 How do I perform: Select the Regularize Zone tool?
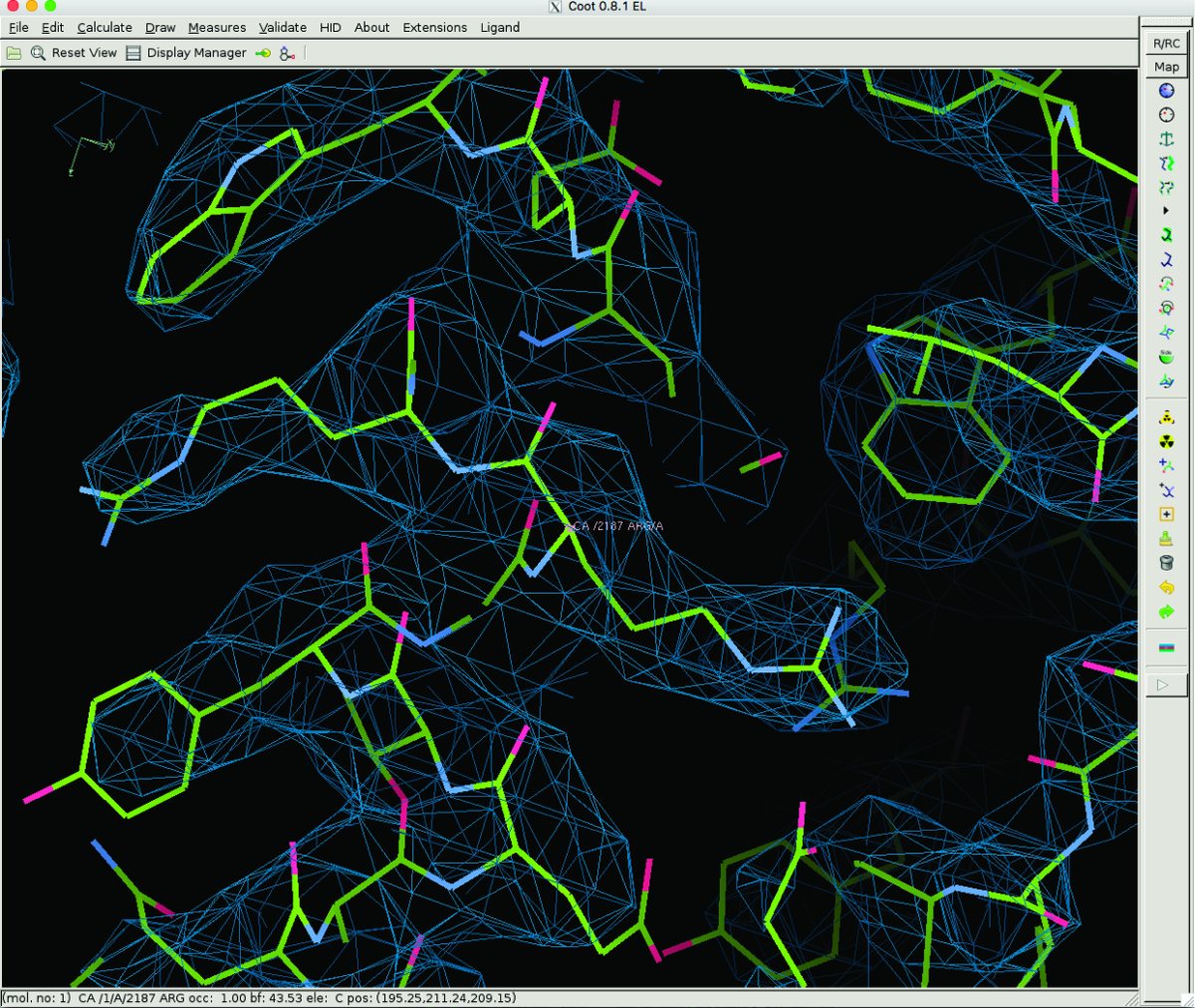[x=1166, y=115]
